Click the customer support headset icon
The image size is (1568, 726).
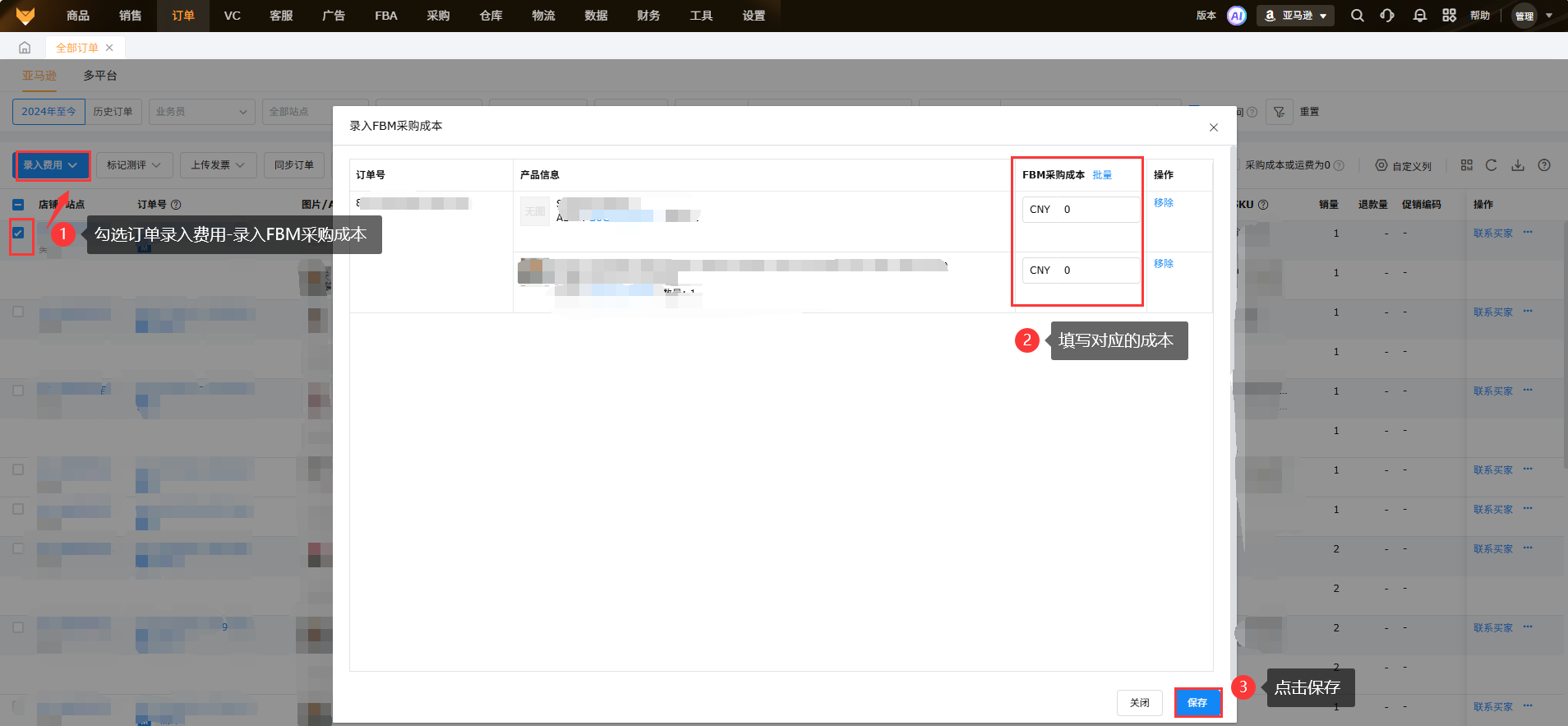[1387, 16]
